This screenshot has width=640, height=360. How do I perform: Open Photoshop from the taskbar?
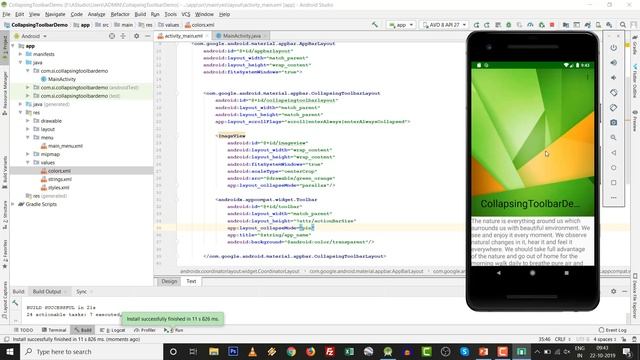pos(233,351)
